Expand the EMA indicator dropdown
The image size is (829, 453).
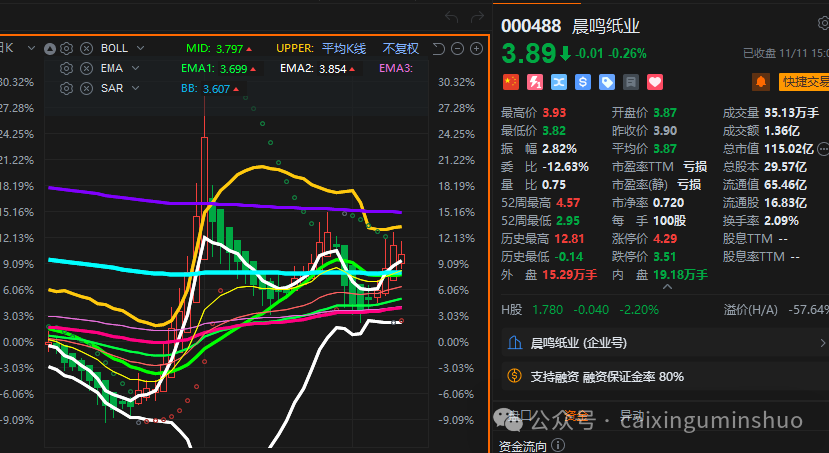pyautogui.click(x=135, y=68)
